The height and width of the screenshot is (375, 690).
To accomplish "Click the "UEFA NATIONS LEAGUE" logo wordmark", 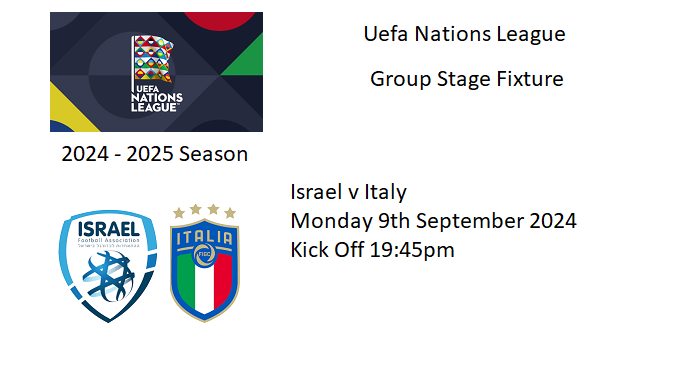I will [157, 99].
